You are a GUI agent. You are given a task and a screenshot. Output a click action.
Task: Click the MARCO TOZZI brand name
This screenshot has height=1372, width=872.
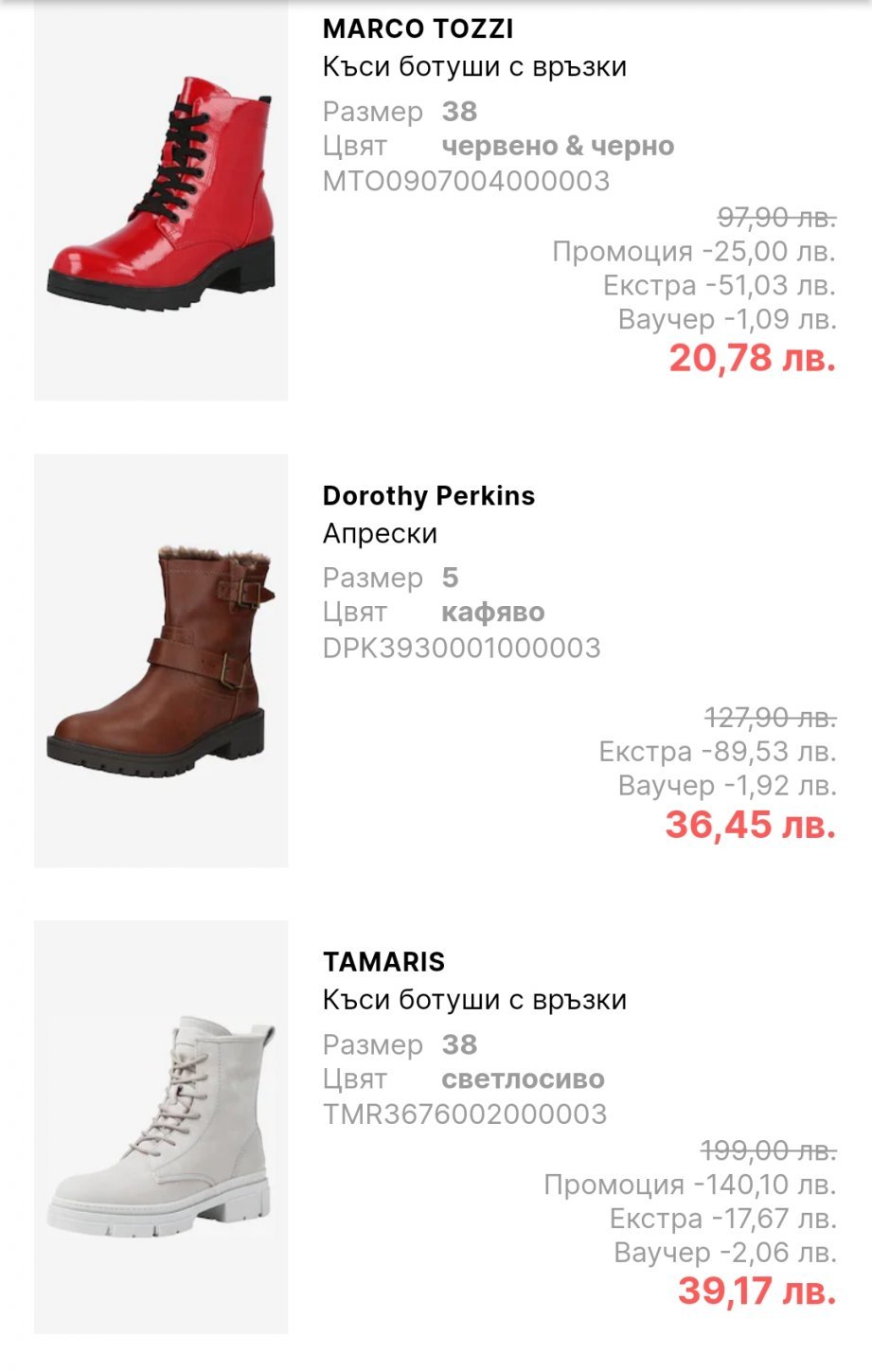(418, 29)
